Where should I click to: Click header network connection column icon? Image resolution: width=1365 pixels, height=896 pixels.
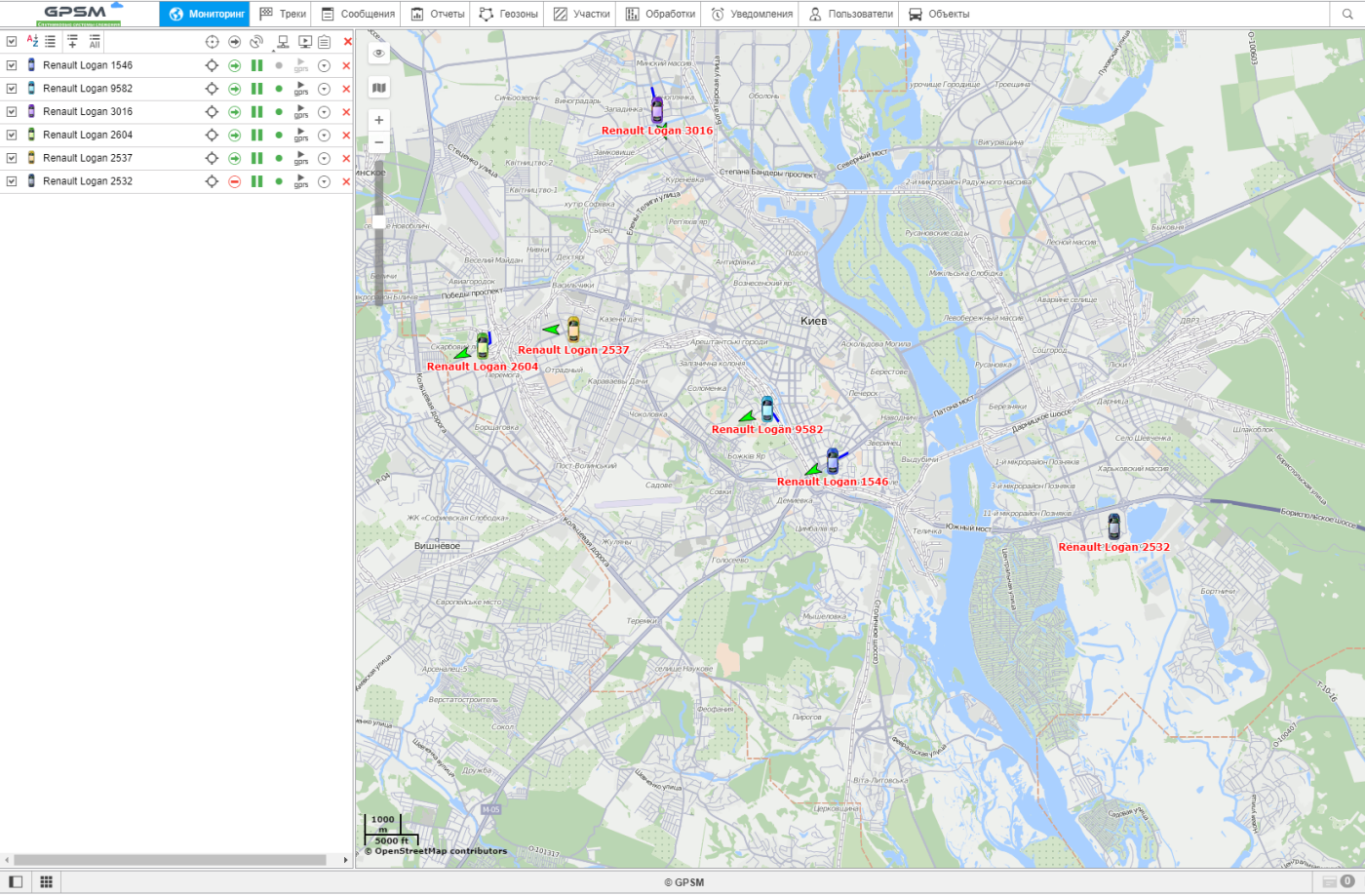(282, 42)
